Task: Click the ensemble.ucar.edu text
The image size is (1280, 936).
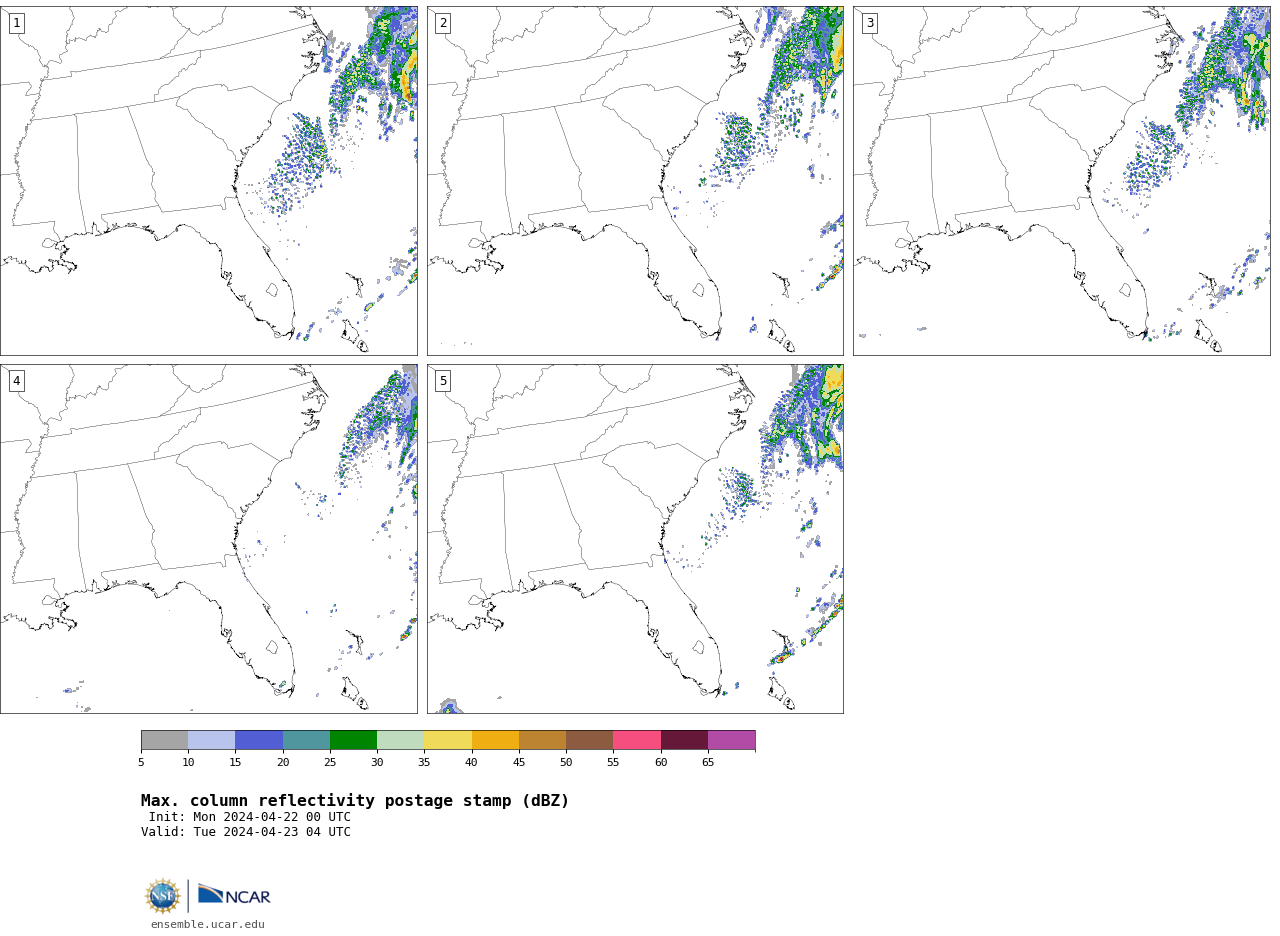Action: [208, 925]
